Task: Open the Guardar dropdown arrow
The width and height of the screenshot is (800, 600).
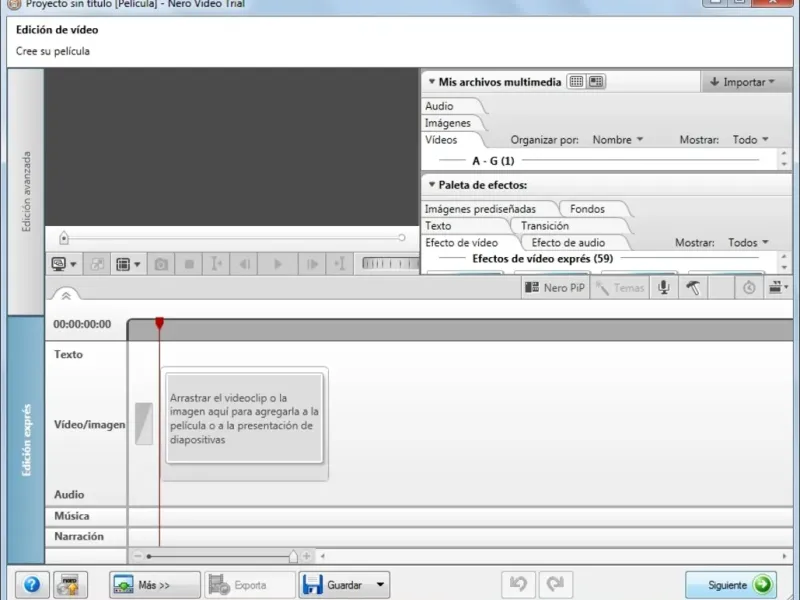Action: (x=381, y=585)
